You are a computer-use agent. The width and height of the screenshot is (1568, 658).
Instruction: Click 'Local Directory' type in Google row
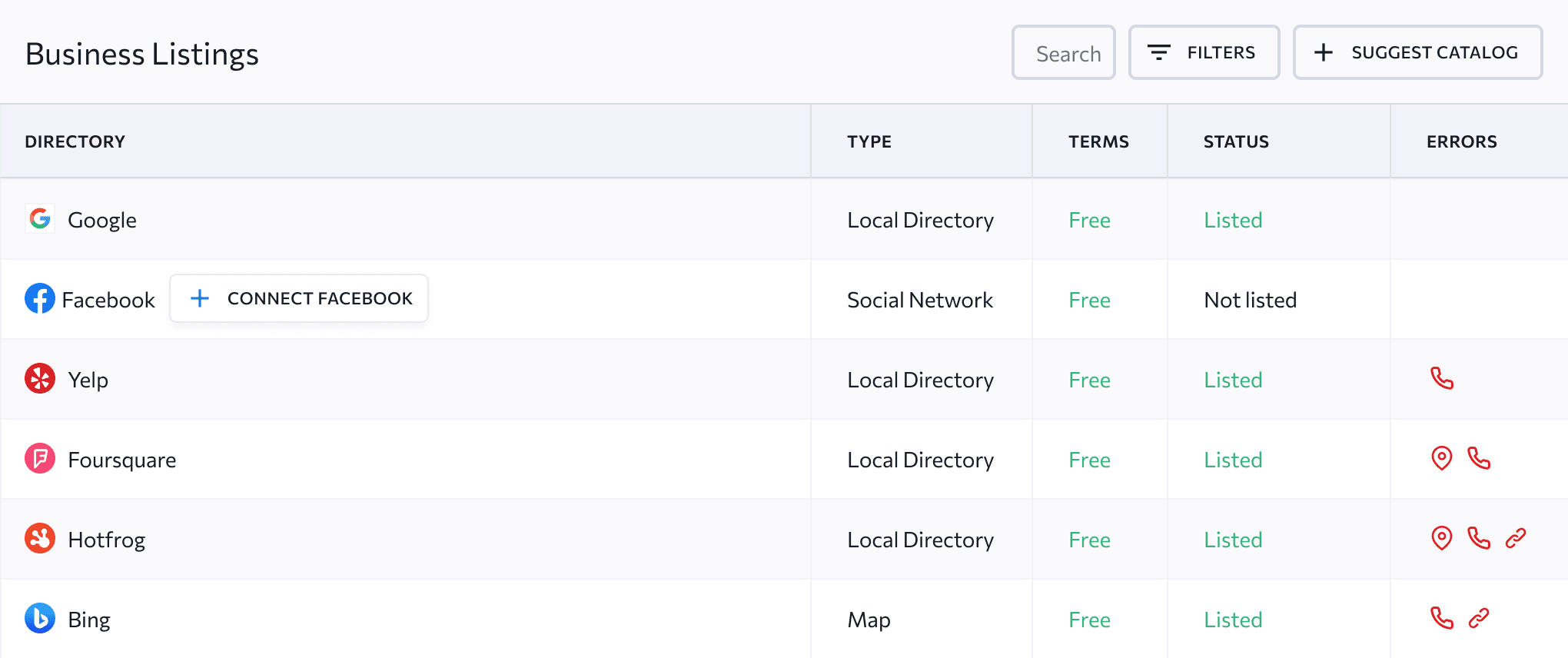(x=920, y=221)
